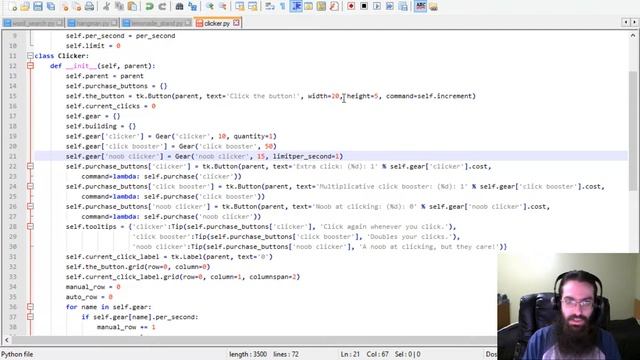The image size is (640, 360).
Task: Click the horizontal scrollbar track
Action: pyautogui.click(x=253, y=340)
